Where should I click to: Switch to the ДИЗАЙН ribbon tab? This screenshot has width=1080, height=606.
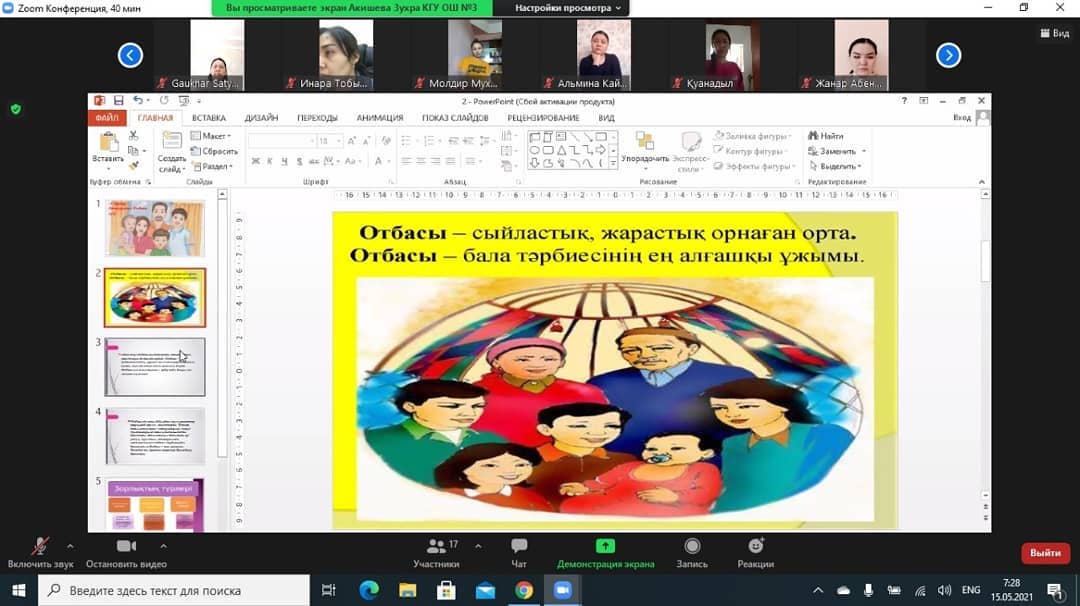pos(261,118)
